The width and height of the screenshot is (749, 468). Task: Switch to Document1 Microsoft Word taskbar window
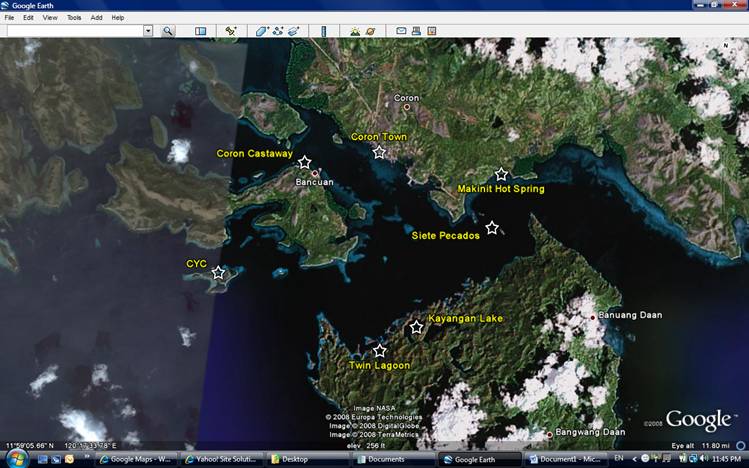[565, 459]
